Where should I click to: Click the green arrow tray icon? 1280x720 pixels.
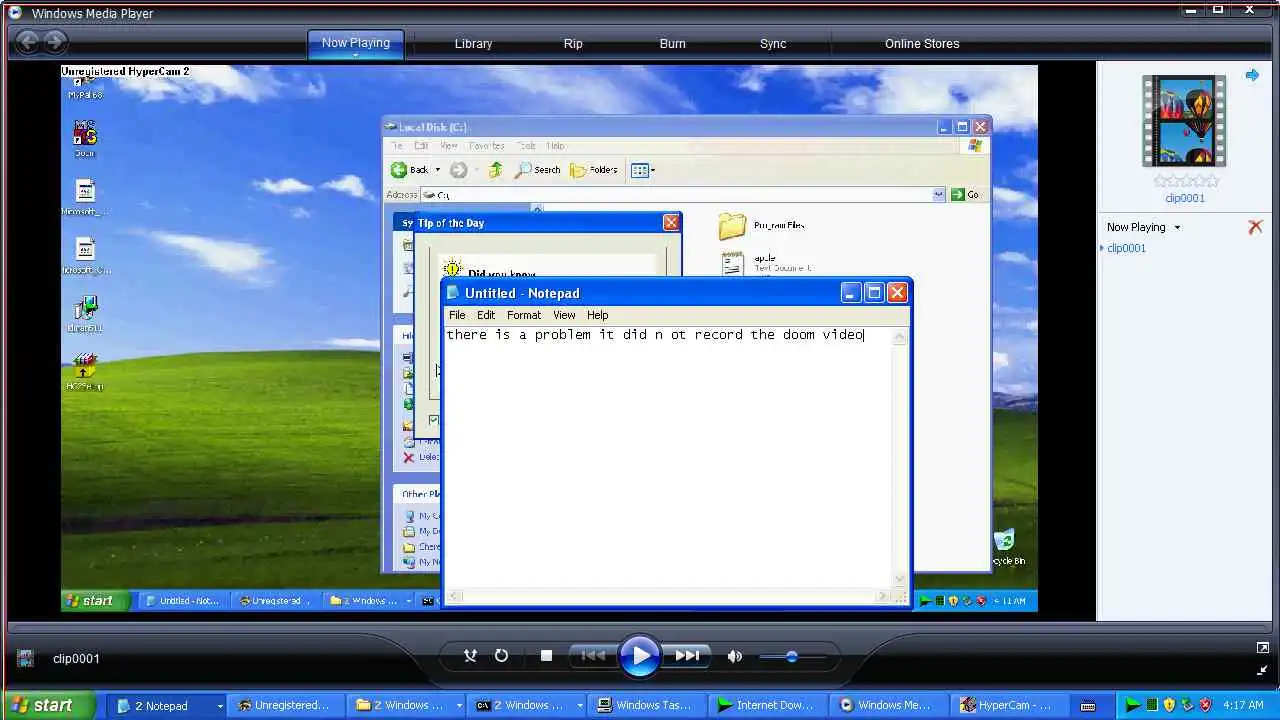pyautogui.click(x=1133, y=705)
